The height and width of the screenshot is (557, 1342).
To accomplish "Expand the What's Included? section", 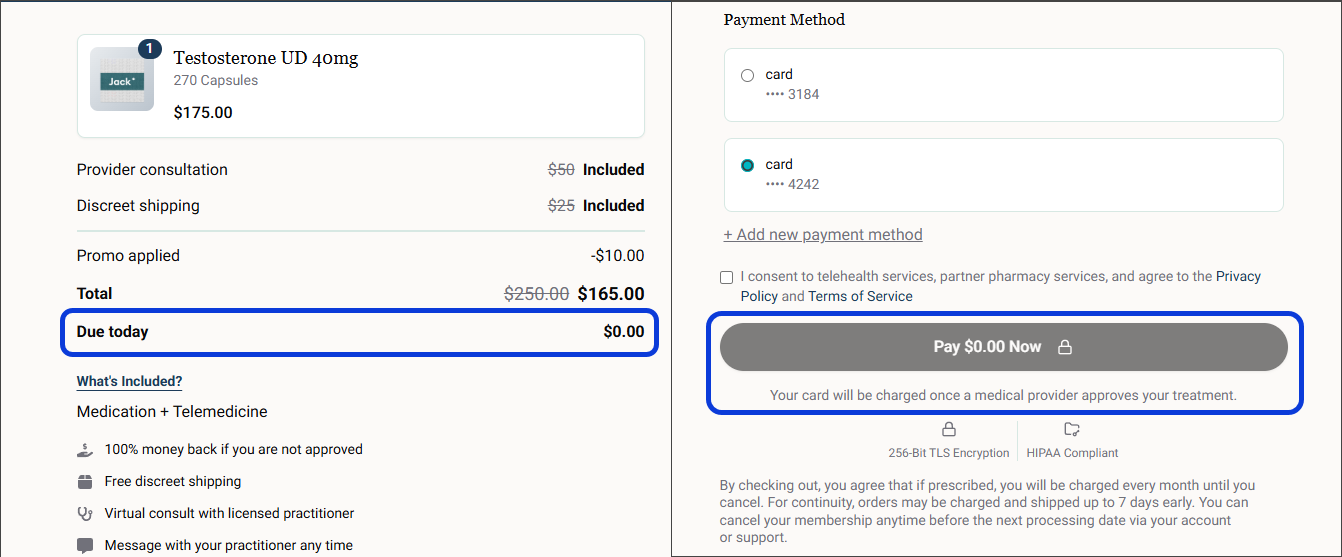I will pos(129,381).
